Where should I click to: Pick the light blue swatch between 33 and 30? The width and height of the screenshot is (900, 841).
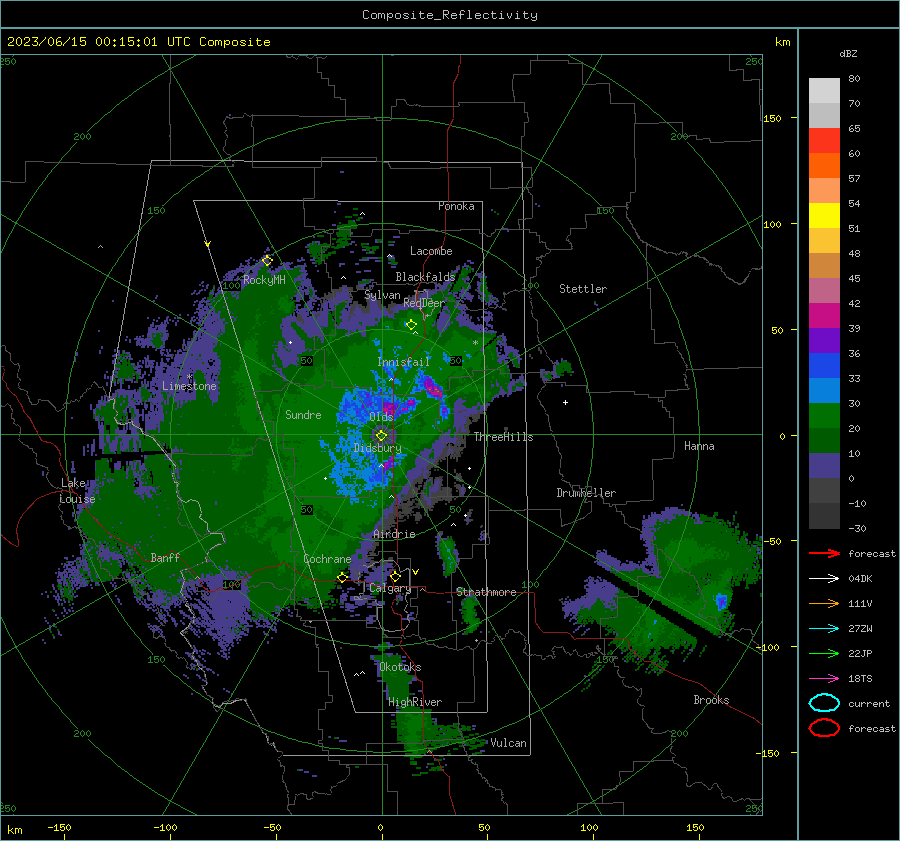point(824,390)
